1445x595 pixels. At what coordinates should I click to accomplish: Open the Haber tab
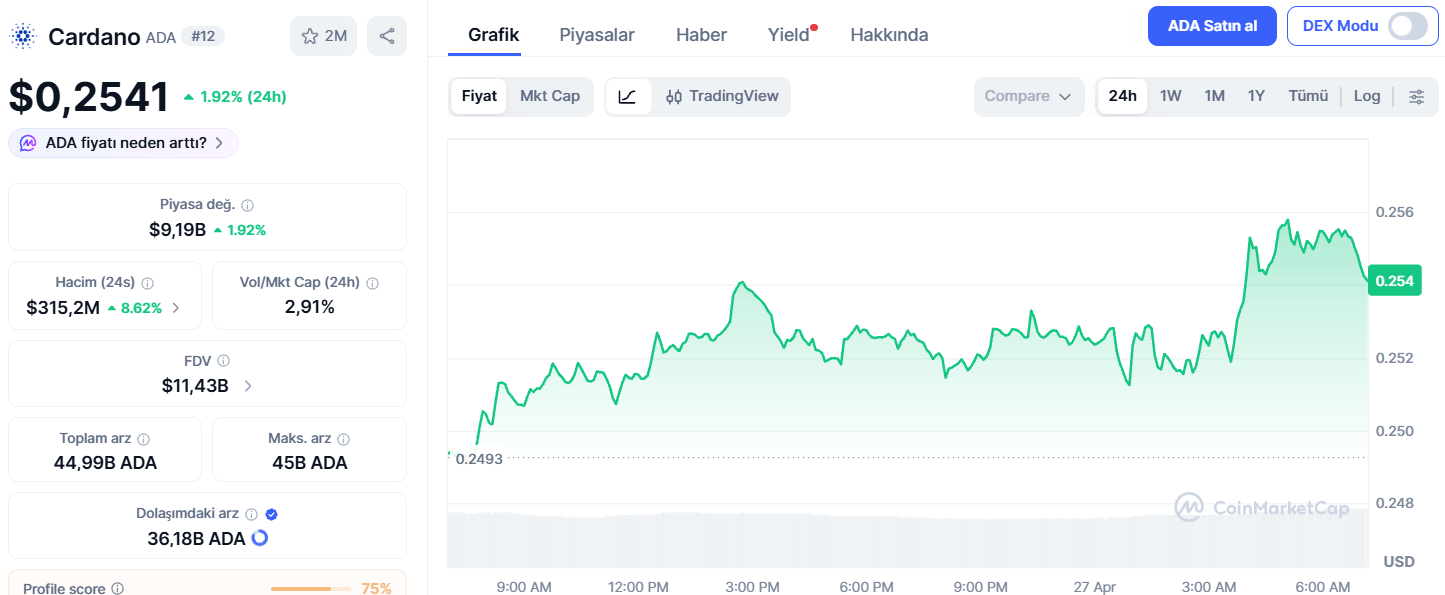tap(701, 35)
